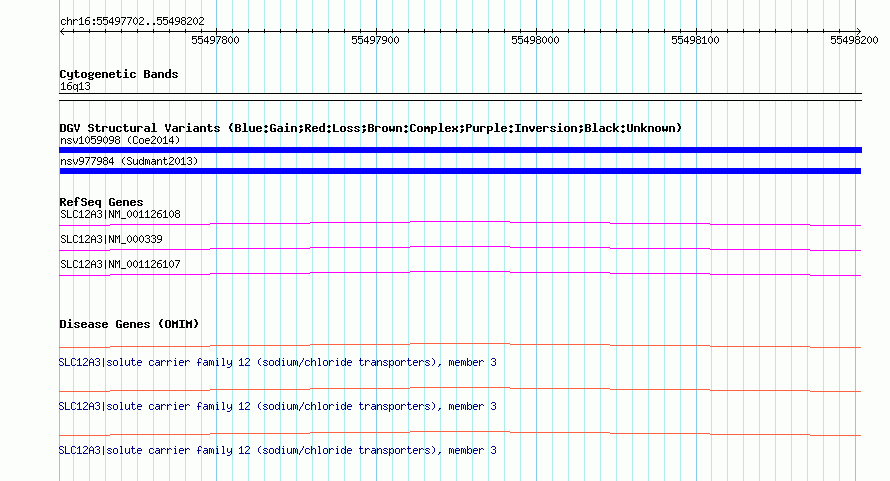Open second SLC12A3 solute carrier OMIM link
Screen dimensions: 890x481
point(278,407)
